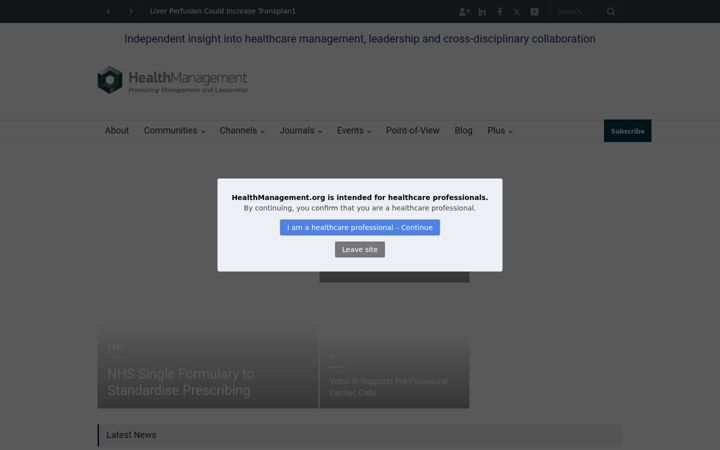Viewport: 720px width, 450px height.
Task: Focus the Search input field
Action: point(574,11)
